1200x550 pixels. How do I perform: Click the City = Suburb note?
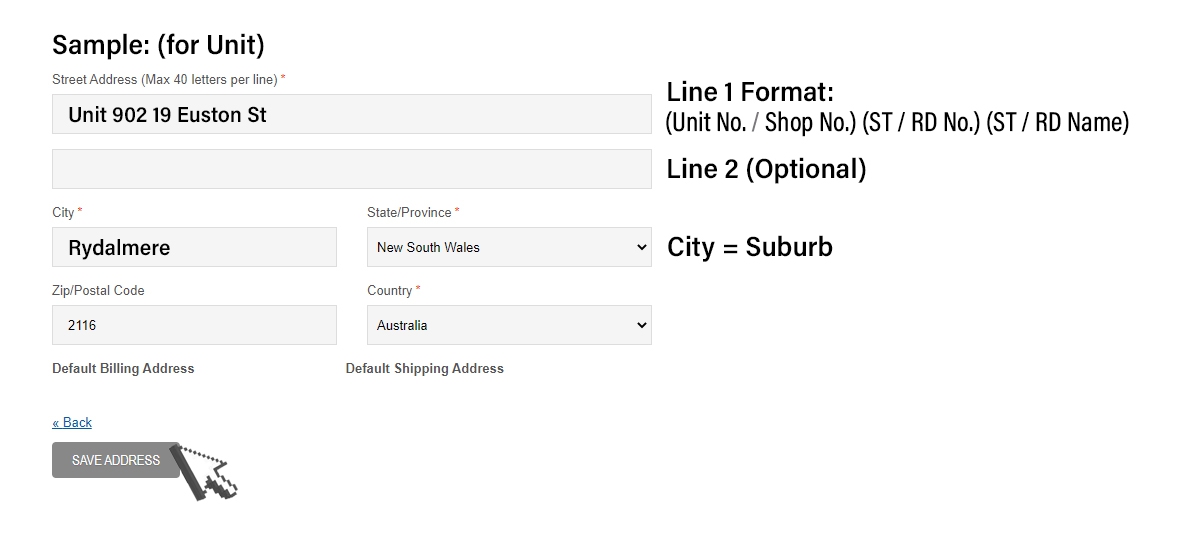pyautogui.click(x=750, y=247)
